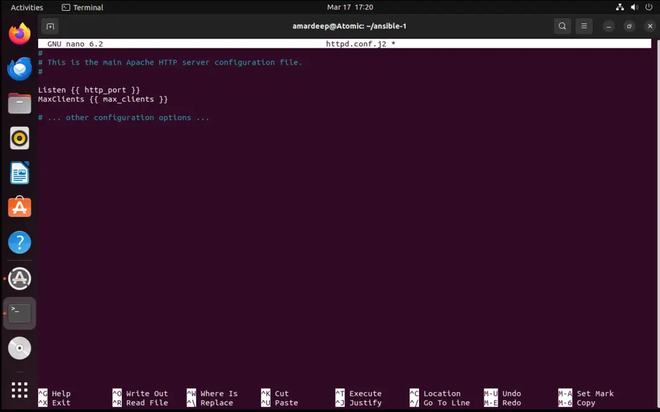
Task: Click the other configuration options comment
Action: click(x=123, y=118)
